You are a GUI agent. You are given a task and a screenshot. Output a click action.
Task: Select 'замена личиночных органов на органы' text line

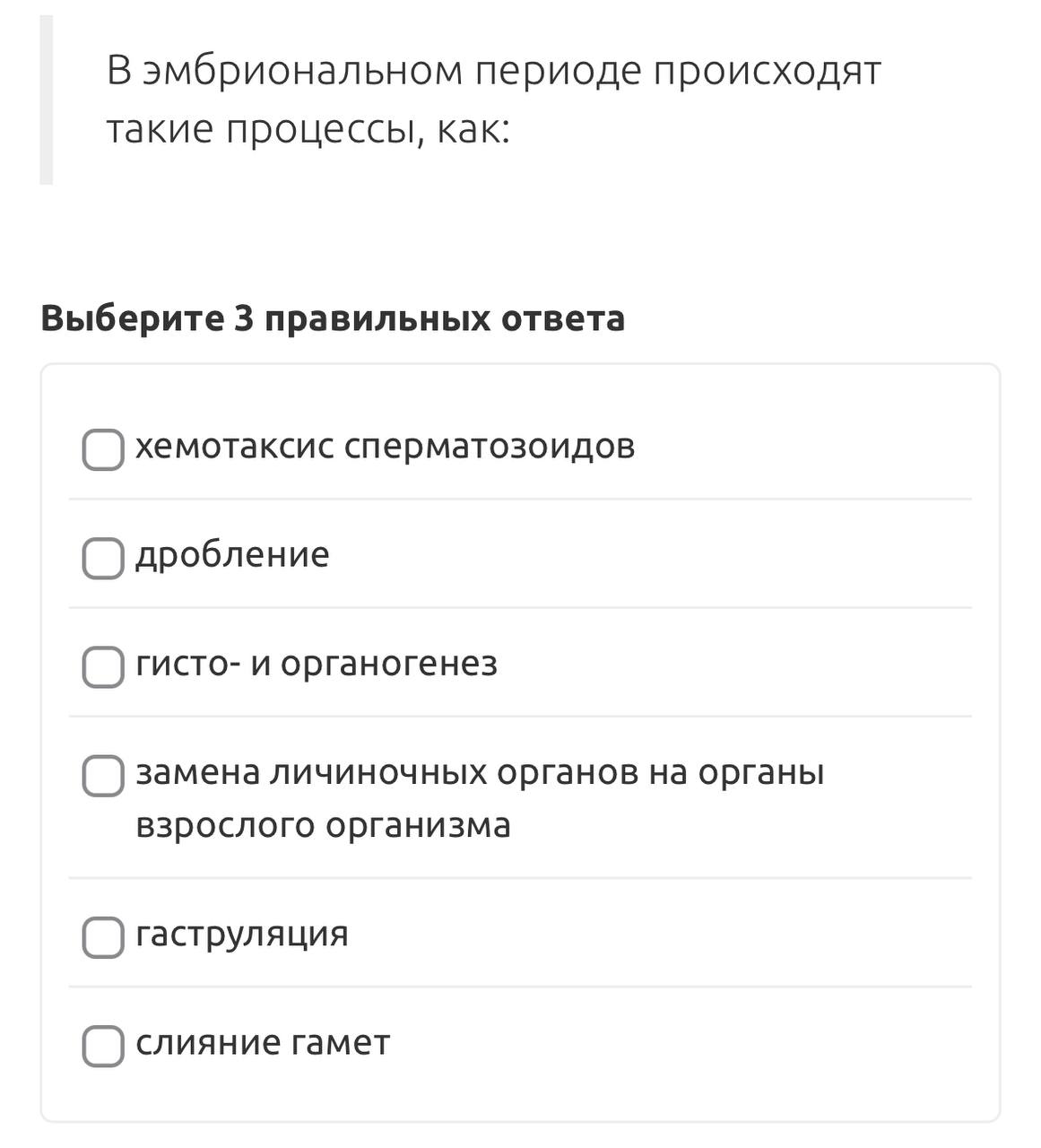click(480, 772)
